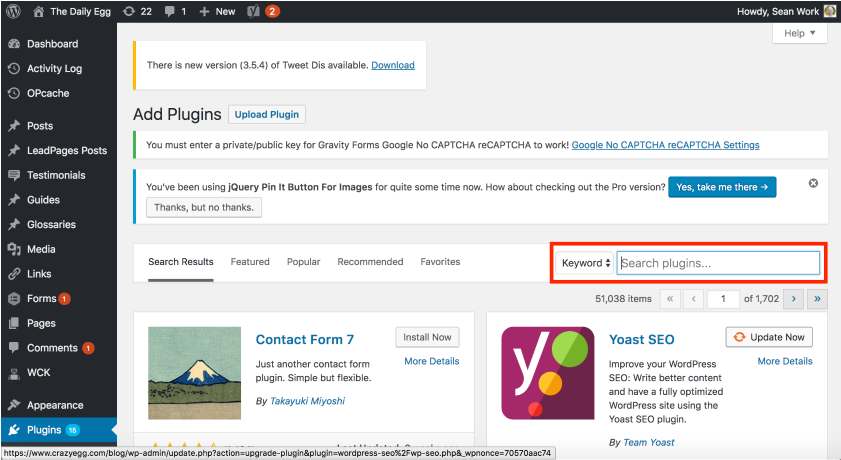View More Details for Contact Form 7
Screen dimensions: 841x460
(432, 361)
